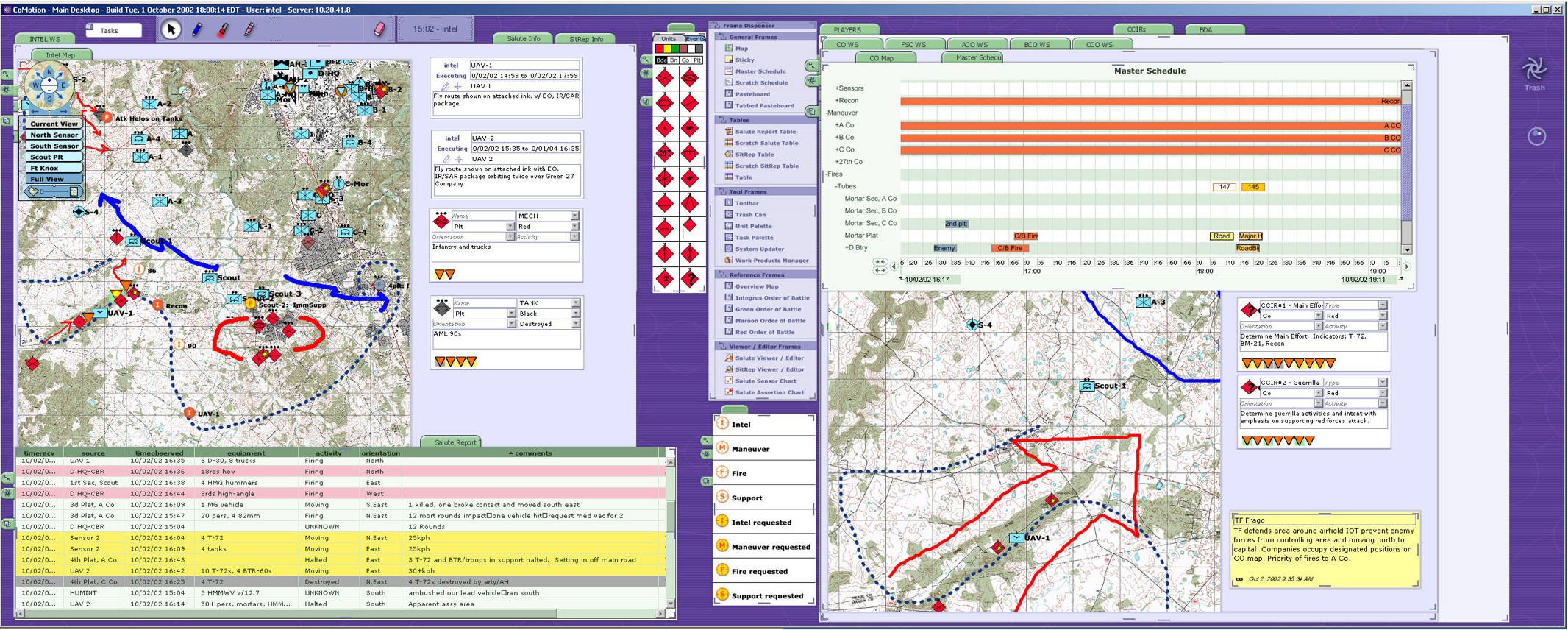Choose the red marker ink tool

tap(223, 29)
